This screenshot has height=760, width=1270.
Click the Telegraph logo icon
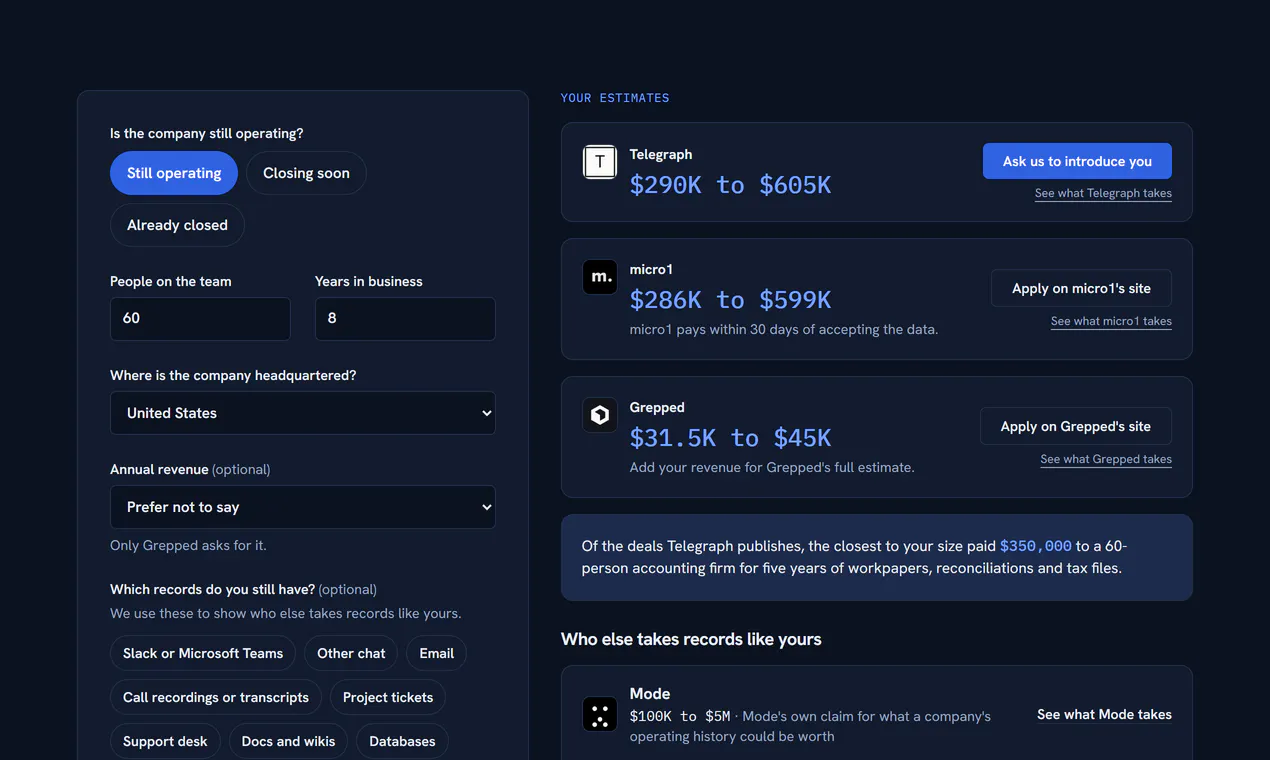600,162
